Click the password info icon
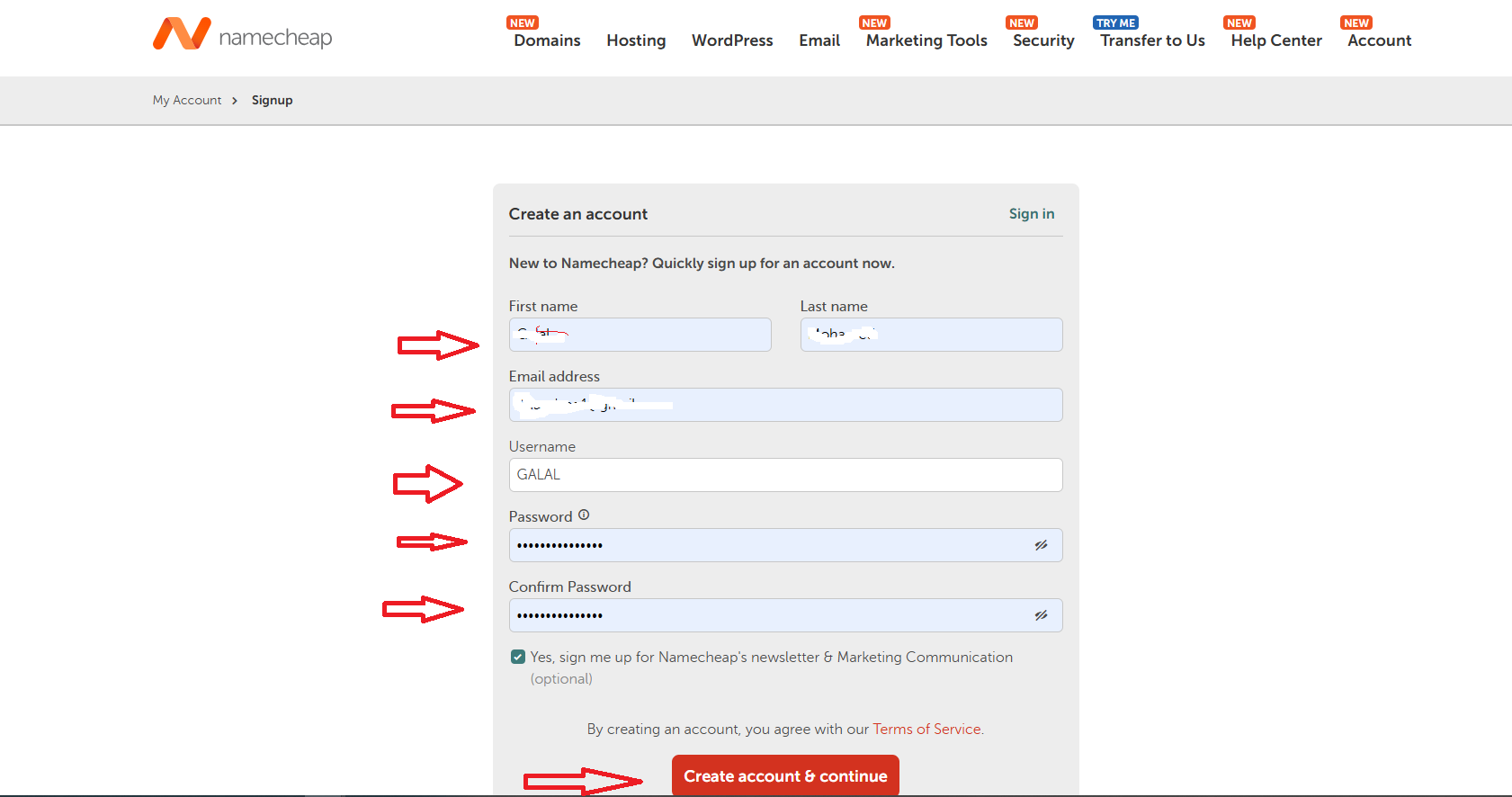This screenshot has height=797, width=1512. coord(584,515)
